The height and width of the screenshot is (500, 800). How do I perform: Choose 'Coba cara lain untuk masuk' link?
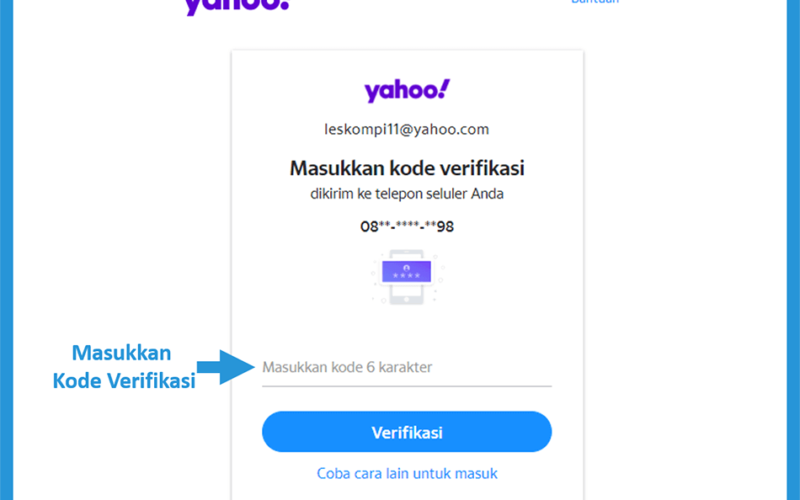[407, 473]
